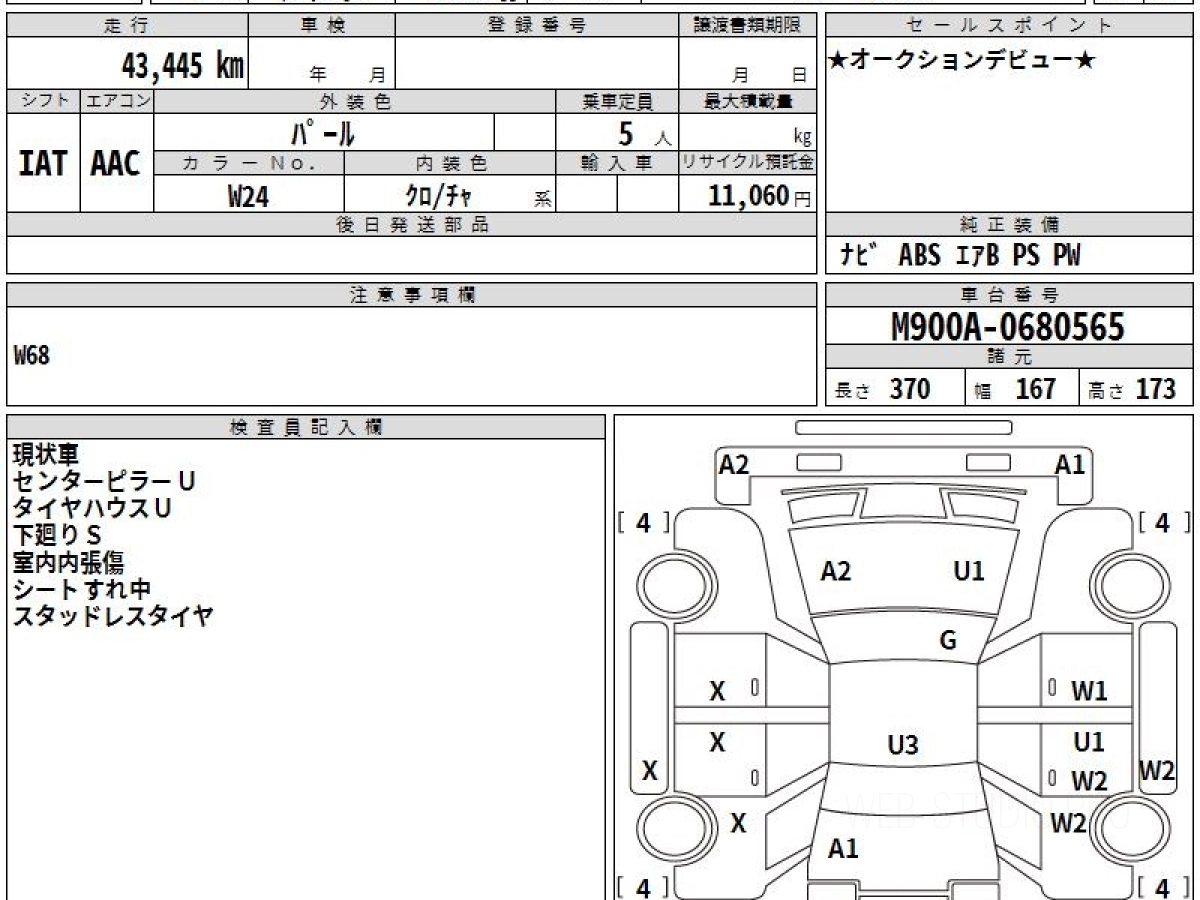This screenshot has width=1200, height=900.
Task: Click the 車検 header cell
Action: [x=321, y=25]
